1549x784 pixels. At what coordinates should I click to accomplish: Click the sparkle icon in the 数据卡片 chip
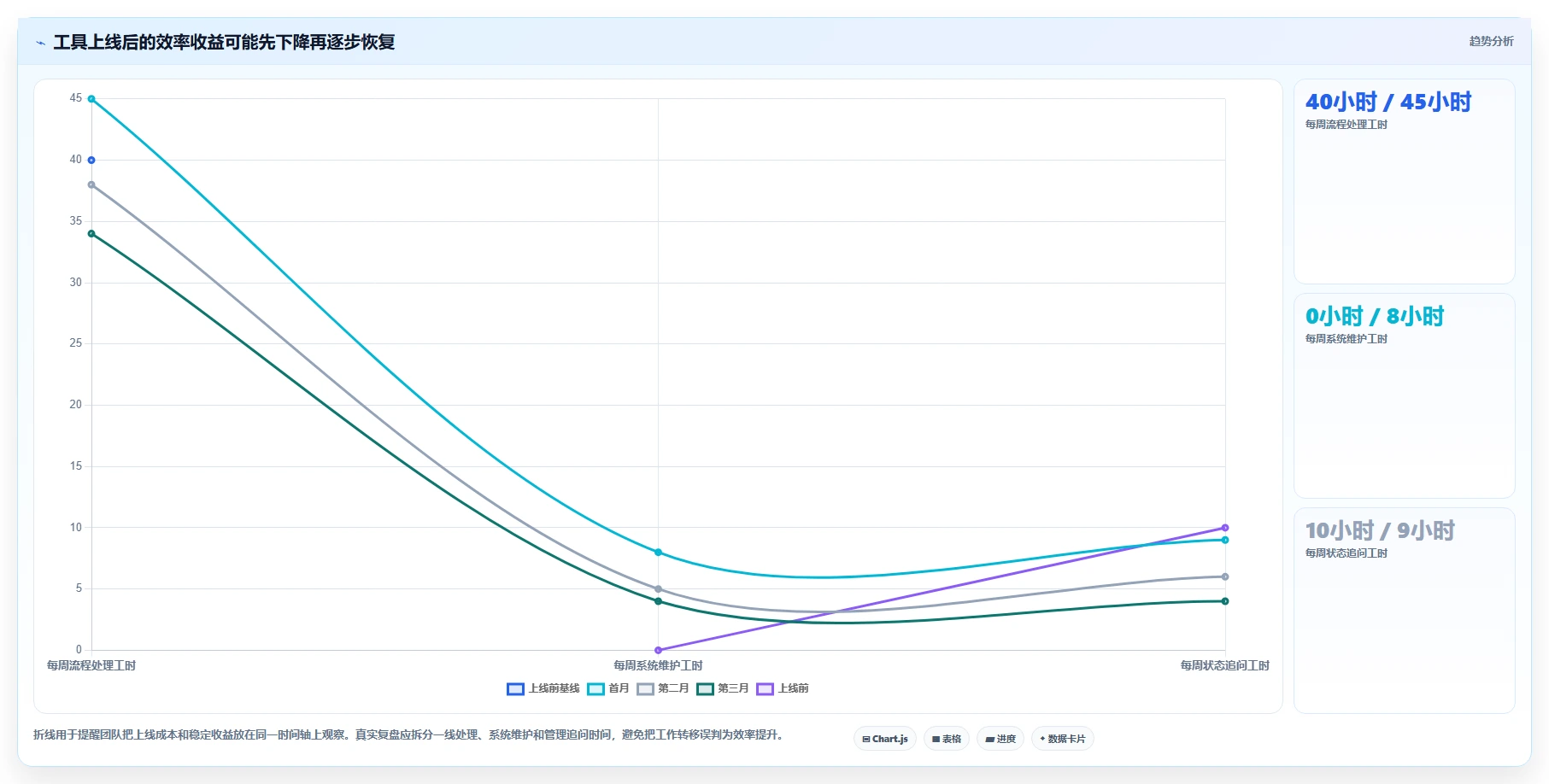tap(1043, 739)
